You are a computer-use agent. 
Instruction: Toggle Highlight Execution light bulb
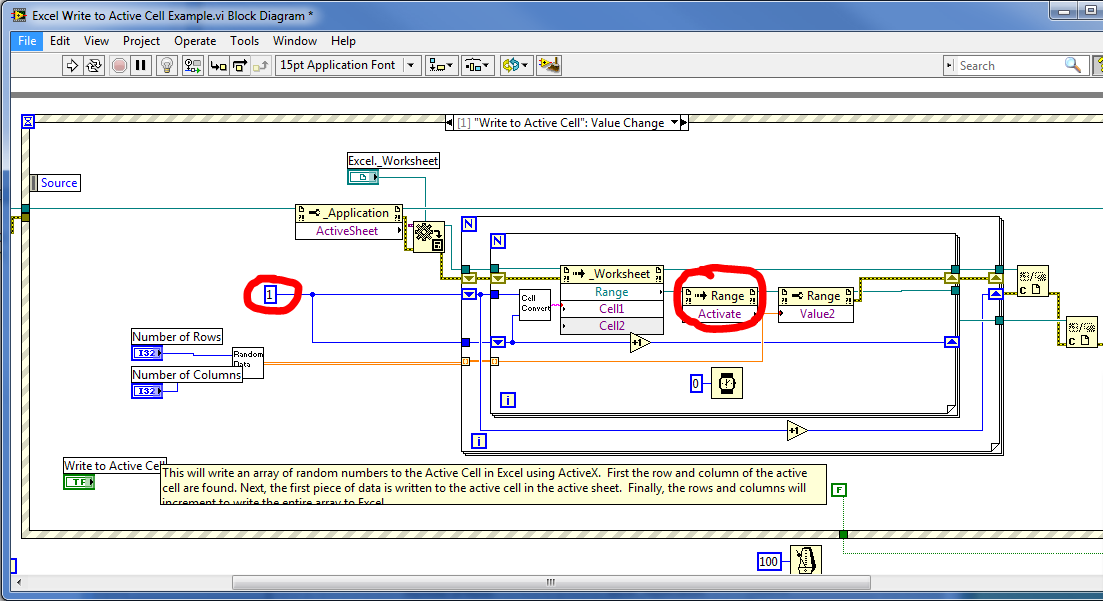pos(167,65)
